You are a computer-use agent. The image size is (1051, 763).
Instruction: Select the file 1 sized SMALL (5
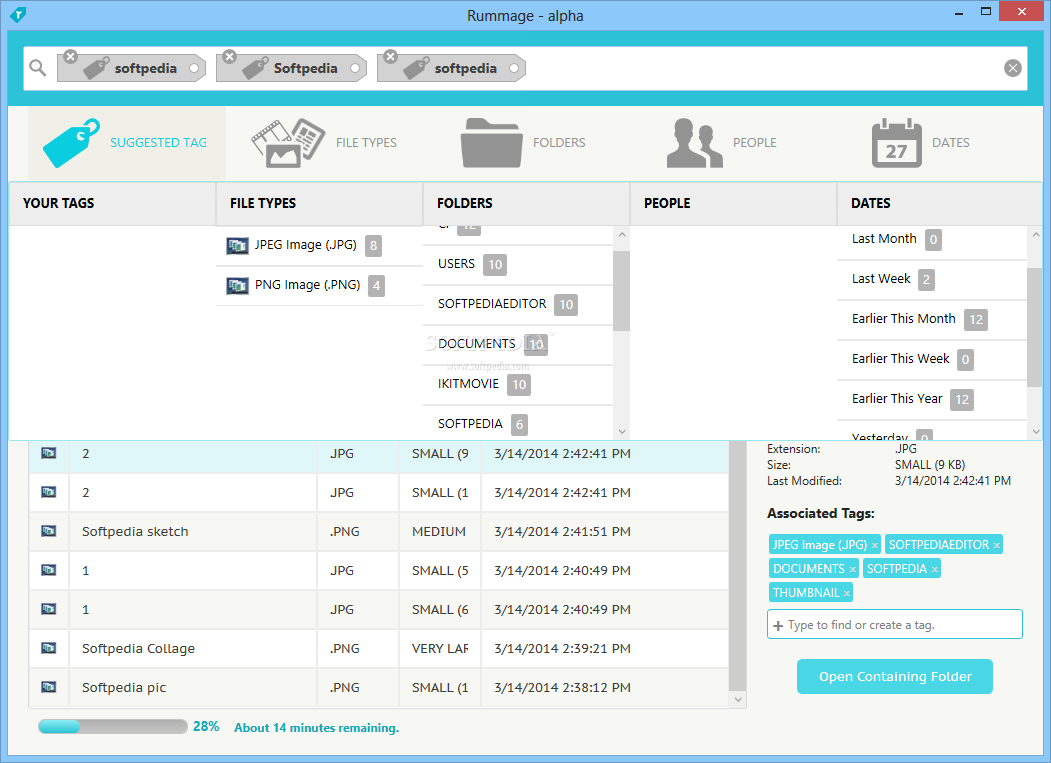pos(379,571)
